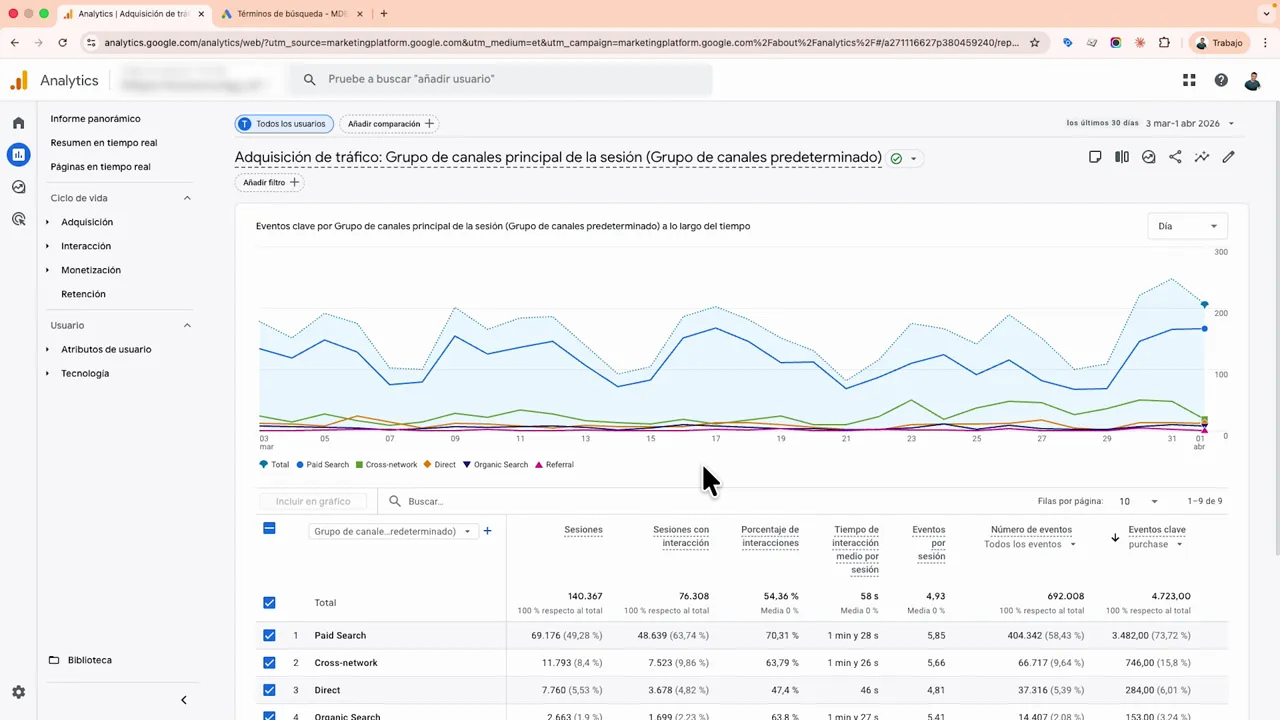The height and width of the screenshot is (720, 1280).
Task: Uncheck the Paid Search row checkbox
Action: 269,635
